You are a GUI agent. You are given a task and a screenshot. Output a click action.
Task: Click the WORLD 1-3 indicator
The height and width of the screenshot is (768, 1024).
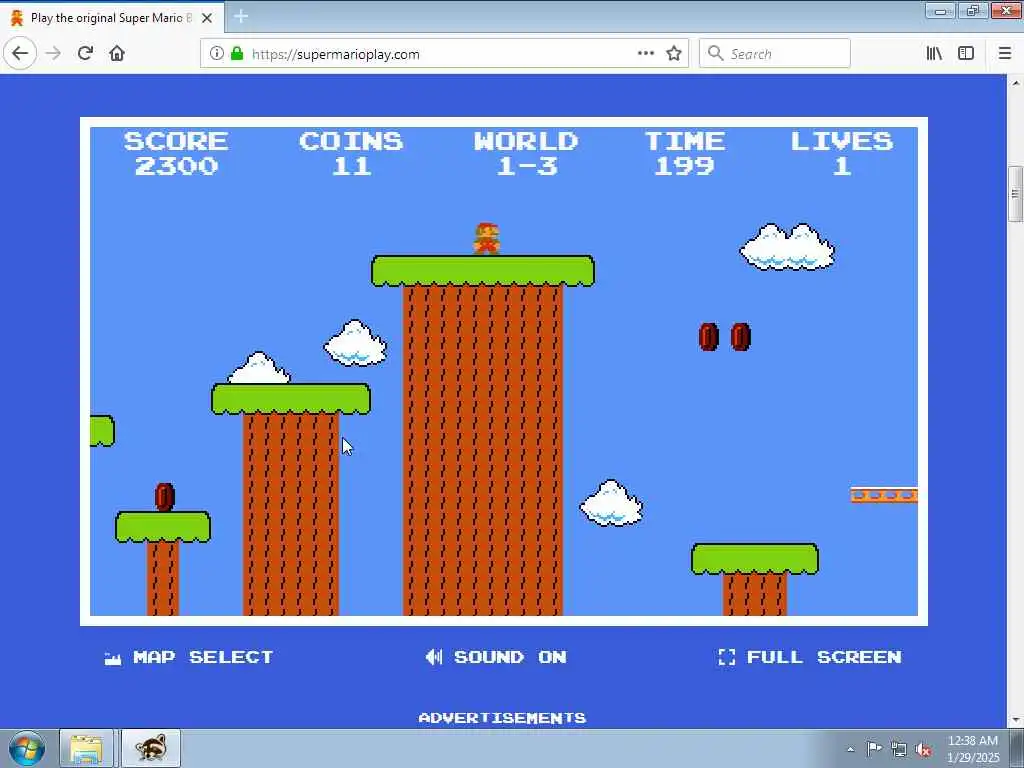click(526, 154)
